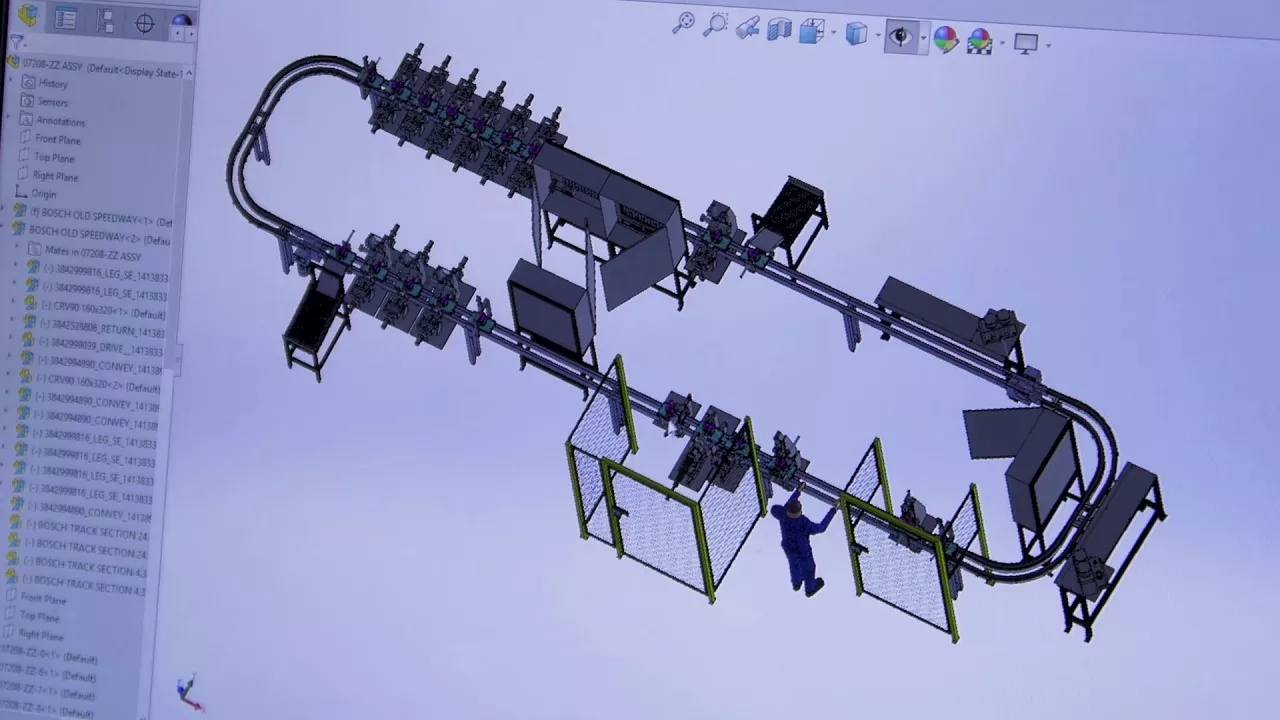Open the View Settings dropdown arrow
1280x720 pixels.
(1047, 45)
